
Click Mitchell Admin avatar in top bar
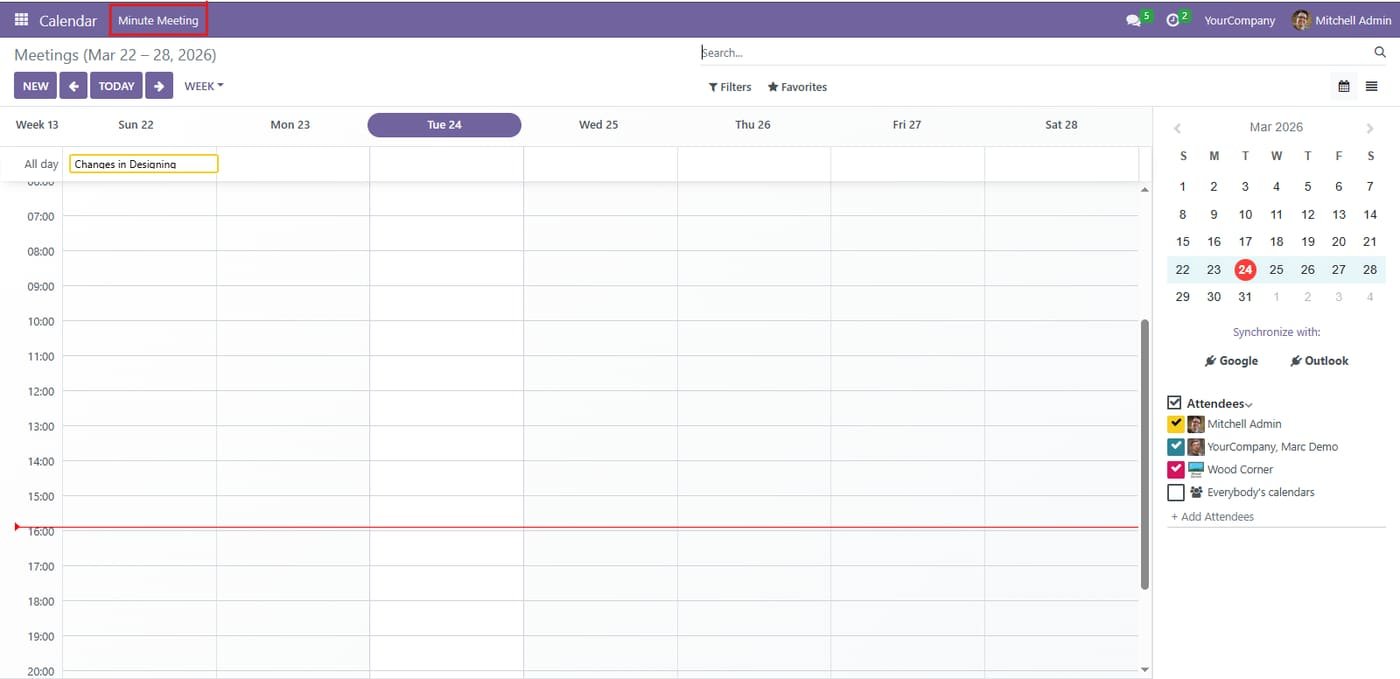tap(1301, 20)
